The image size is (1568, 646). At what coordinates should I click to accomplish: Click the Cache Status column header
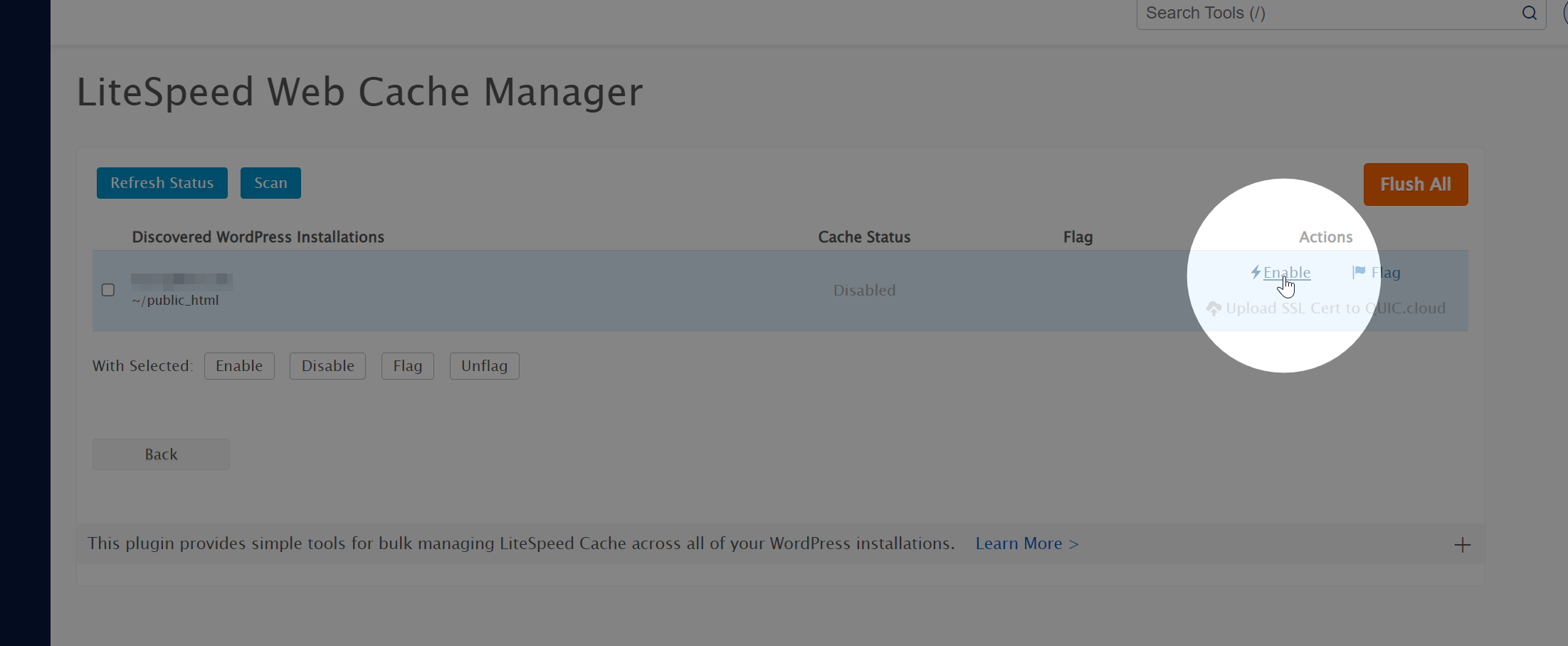click(x=864, y=237)
